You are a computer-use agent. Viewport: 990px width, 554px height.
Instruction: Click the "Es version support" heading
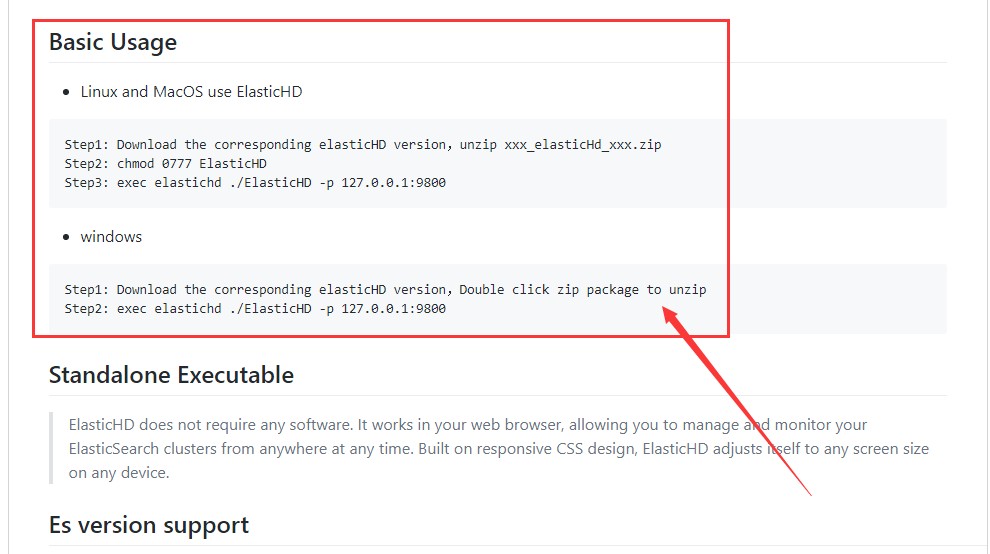(149, 525)
